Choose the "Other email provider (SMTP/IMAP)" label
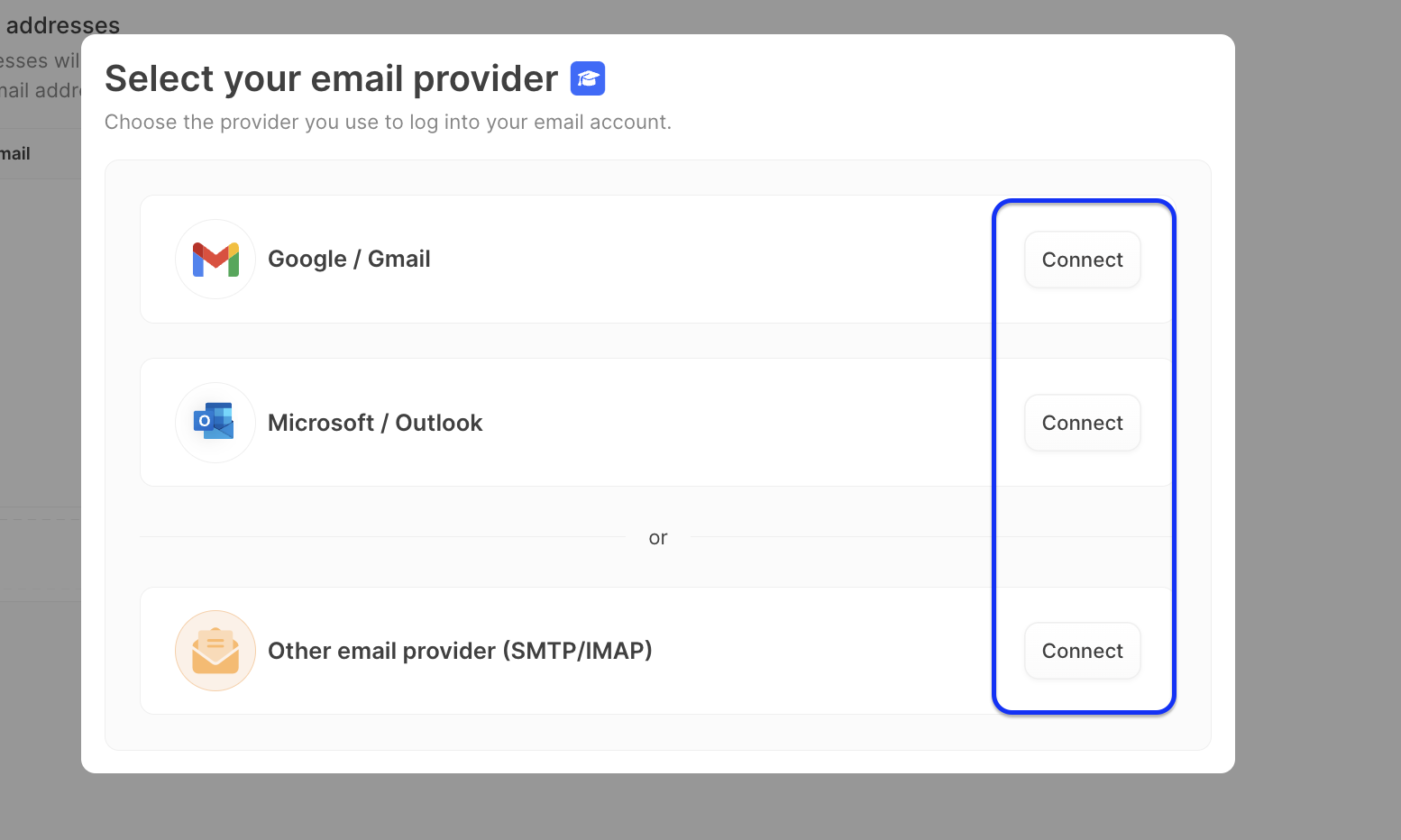The image size is (1401, 840). point(460,651)
